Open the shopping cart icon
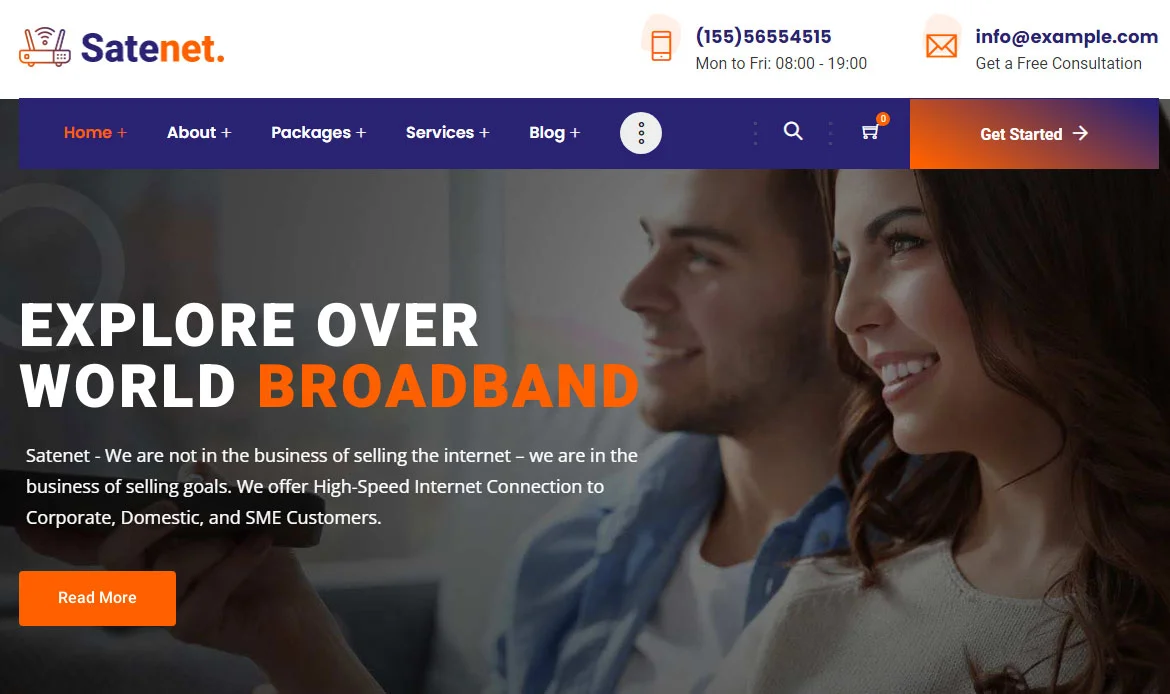The height and width of the screenshot is (694, 1170). (870, 133)
